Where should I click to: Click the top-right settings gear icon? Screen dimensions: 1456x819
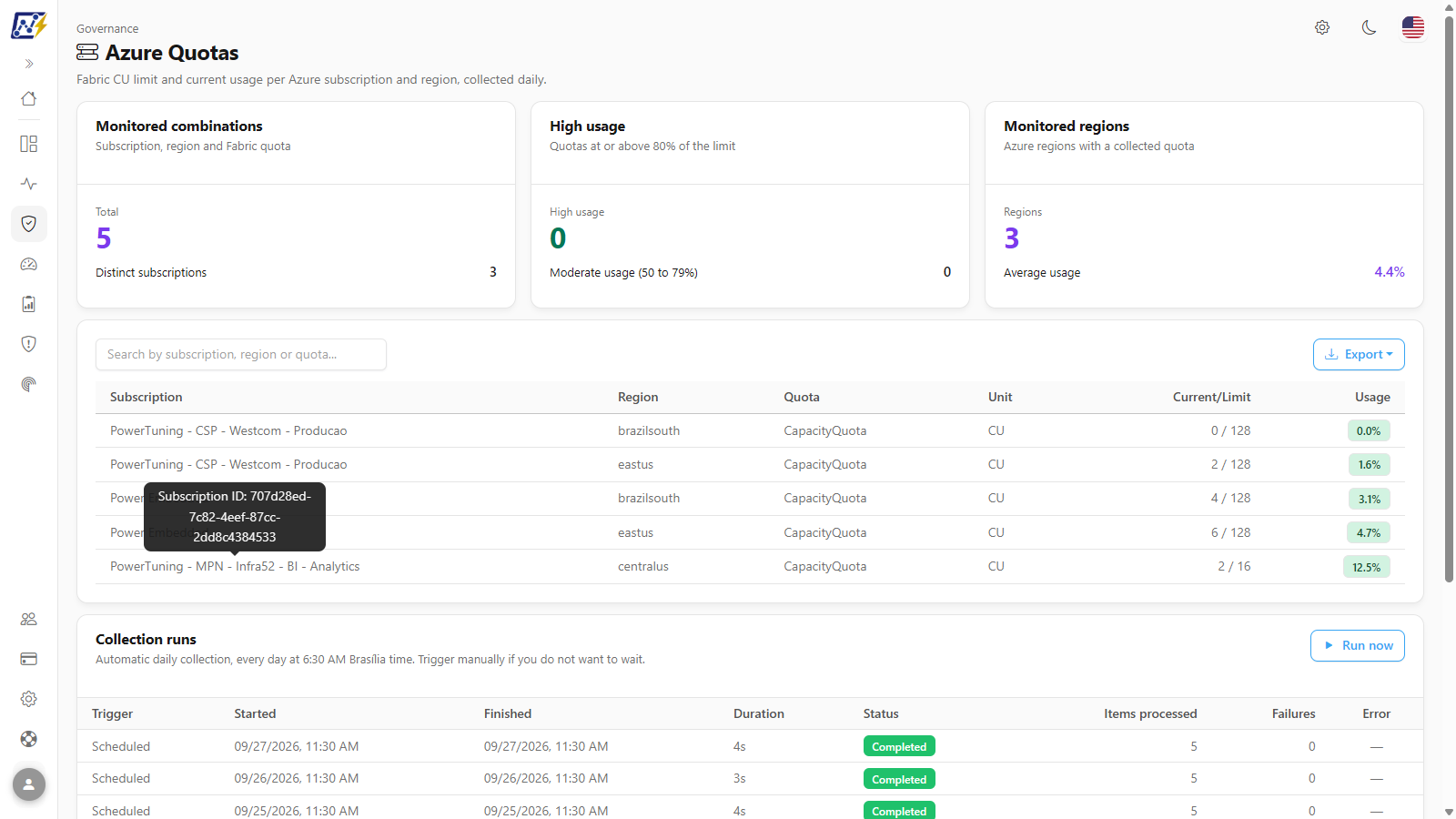tap(1322, 27)
